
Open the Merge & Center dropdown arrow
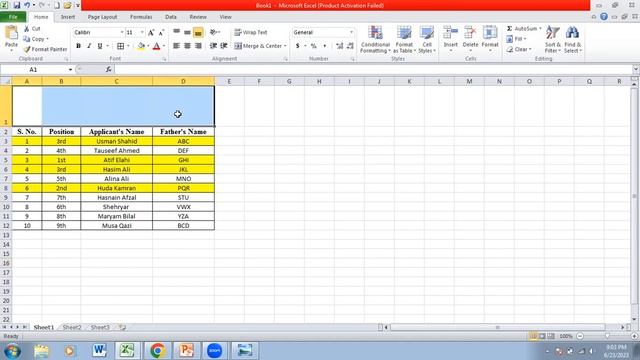click(285, 46)
